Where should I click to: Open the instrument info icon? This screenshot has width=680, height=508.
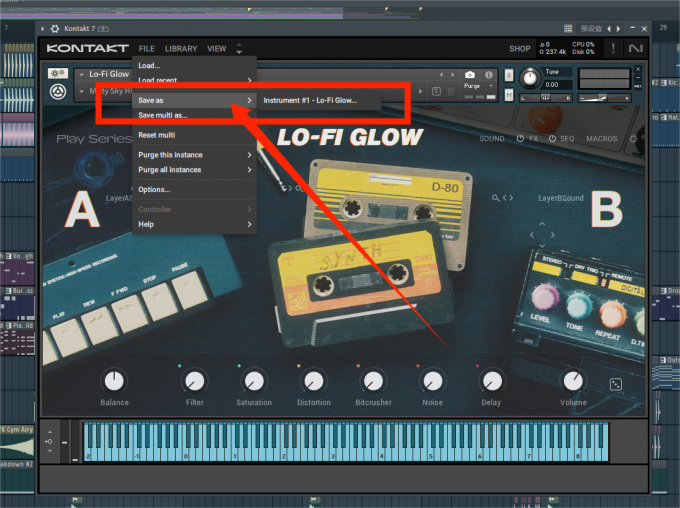489,75
